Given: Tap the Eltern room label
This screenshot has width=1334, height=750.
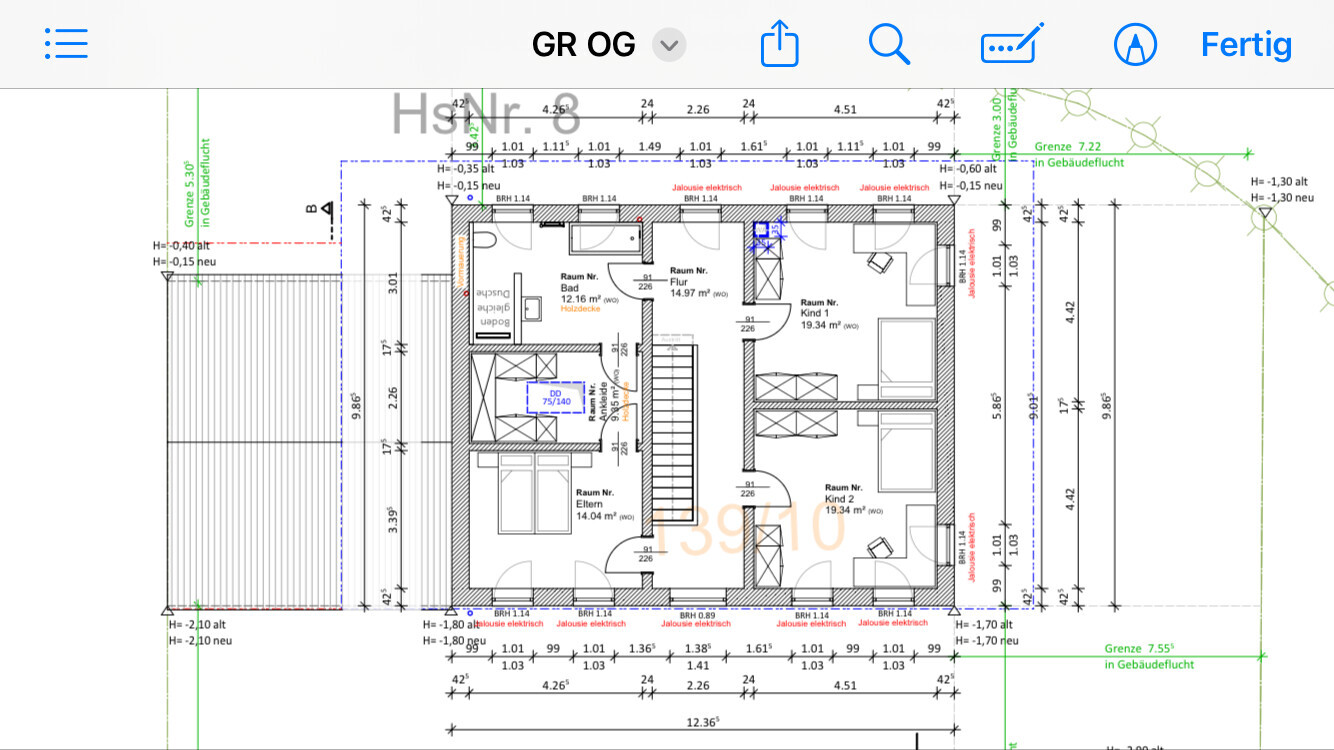Looking at the screenshot, I should [x=589, y=504].
